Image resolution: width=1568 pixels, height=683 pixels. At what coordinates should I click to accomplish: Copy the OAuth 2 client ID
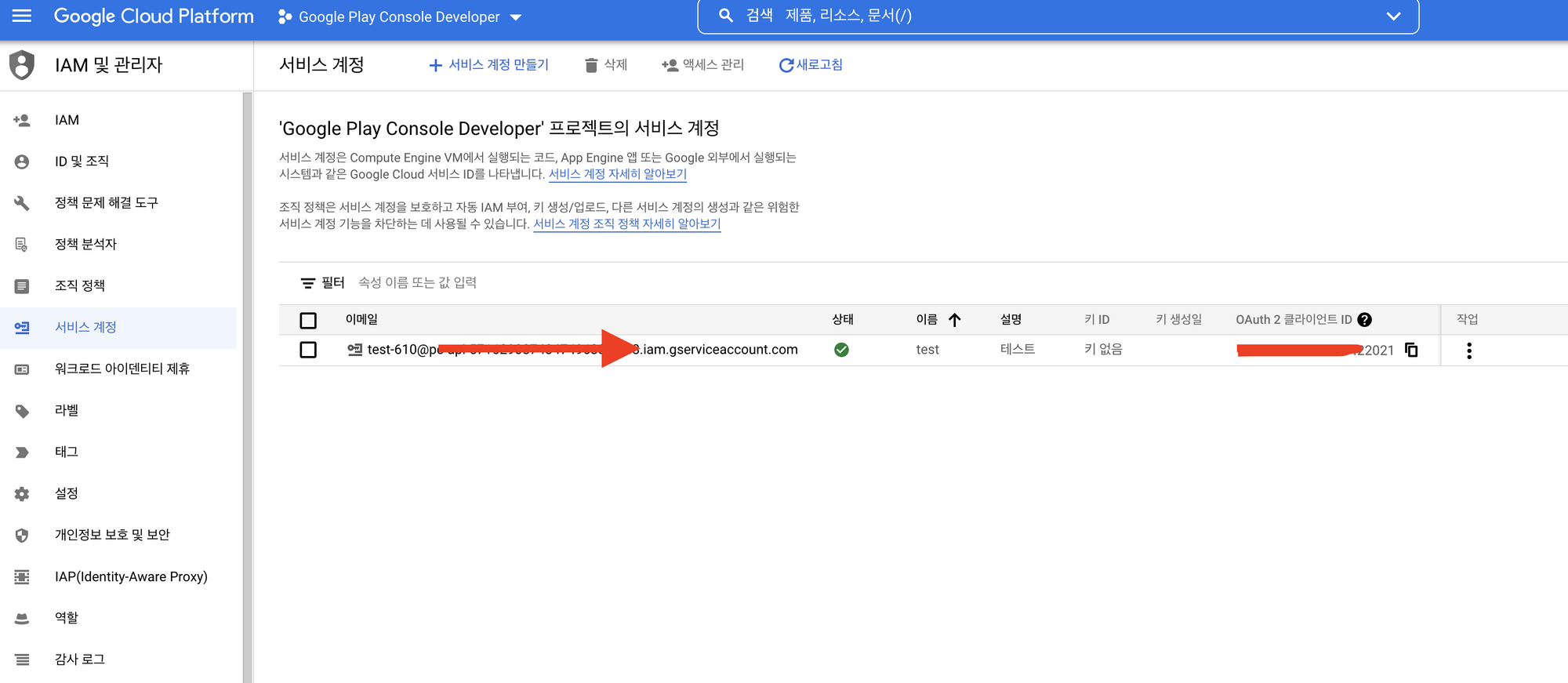pyautogui.click(x=1411, y=350)
